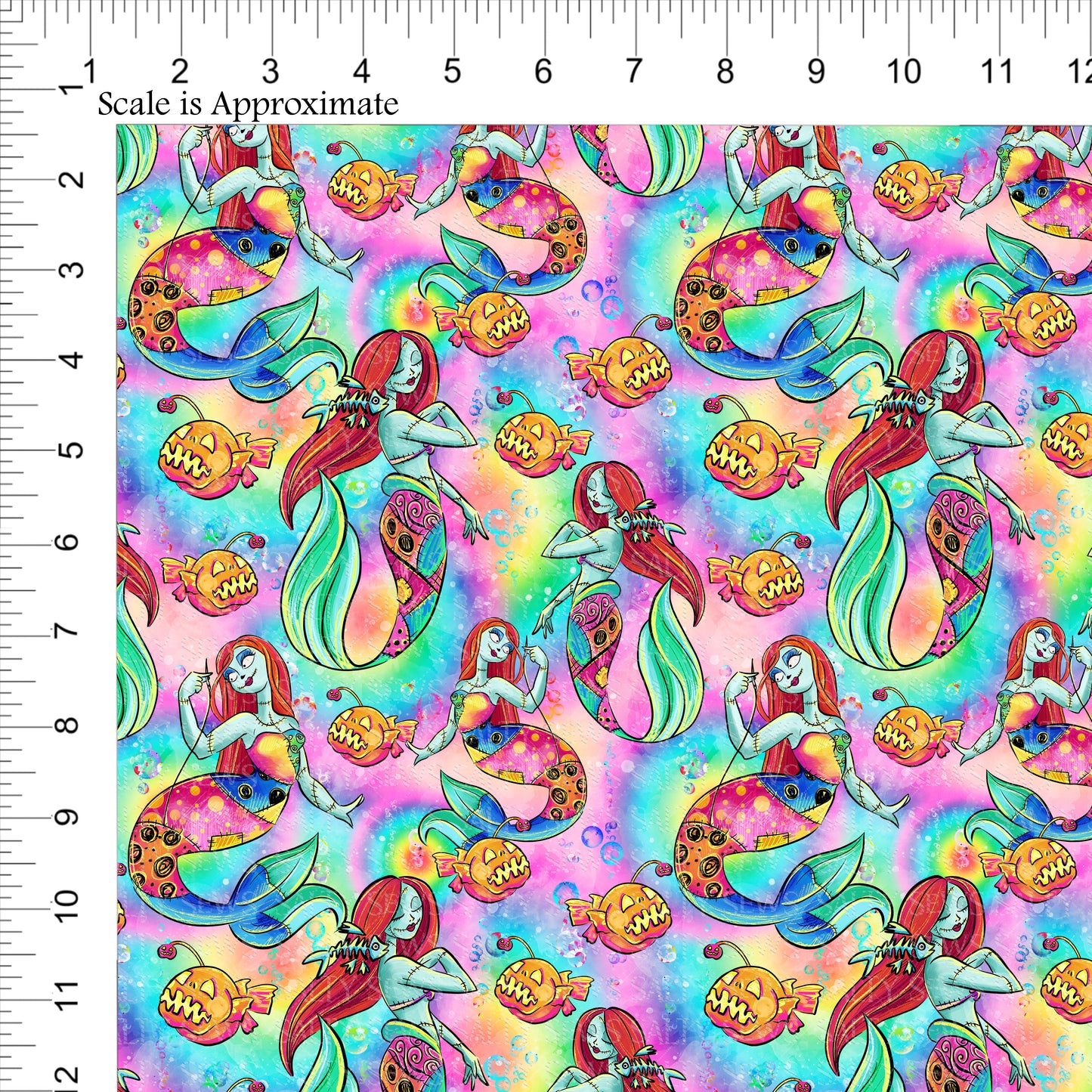This screenshot has width=1092, height=1092.
Task: Select number 1 on the horizontal ruler
Action: coord(90,72)
